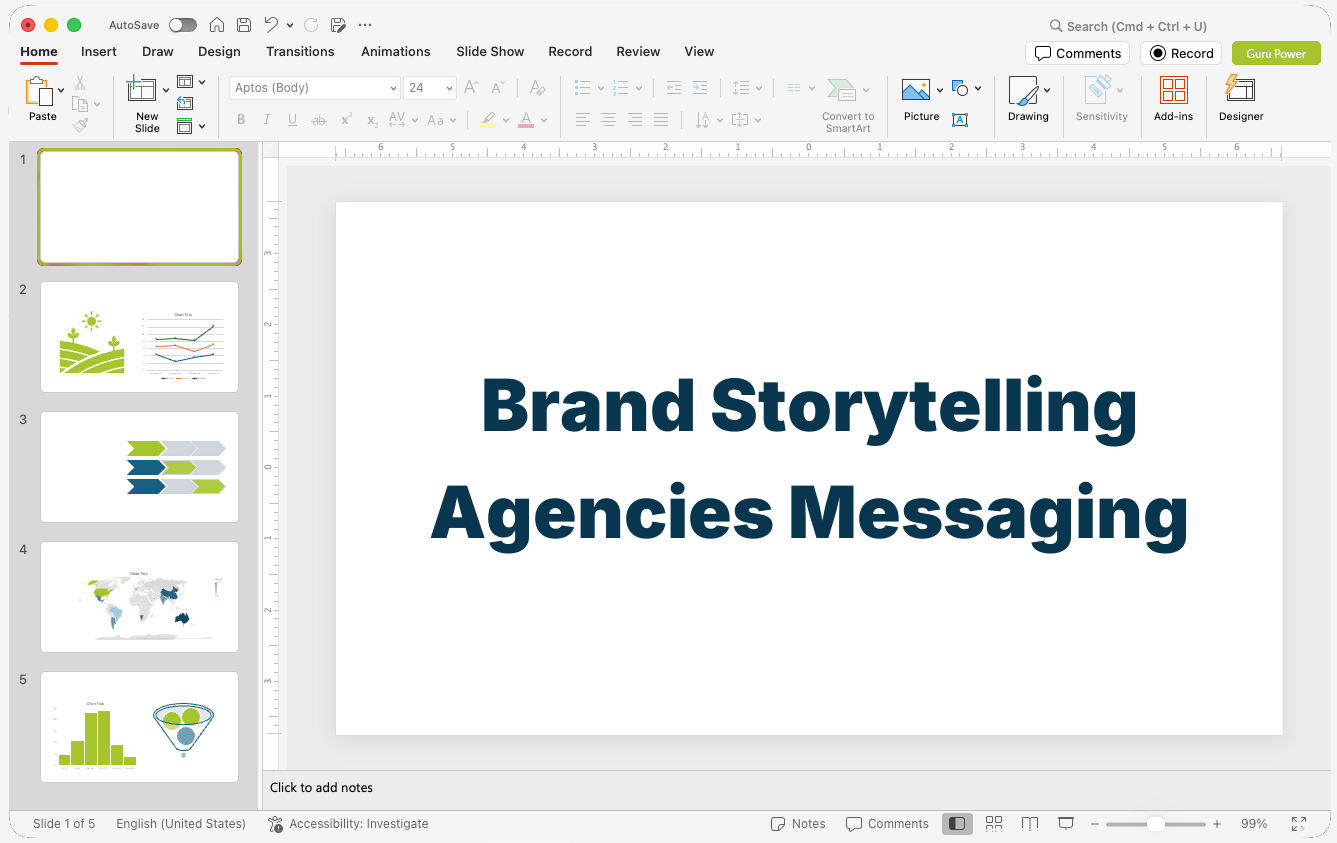This screenshot has width=1337, height=843.
Task: Click the Search (Cmd + Ctrl + U) field
Action: coord(1127,26)
